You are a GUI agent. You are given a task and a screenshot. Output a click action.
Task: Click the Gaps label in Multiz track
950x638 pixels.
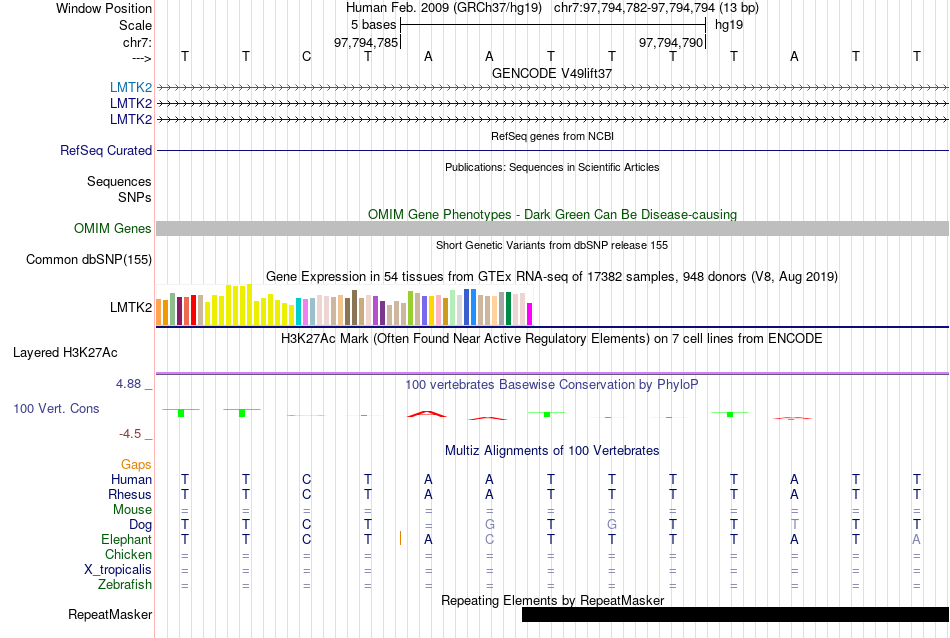[136, 464]
